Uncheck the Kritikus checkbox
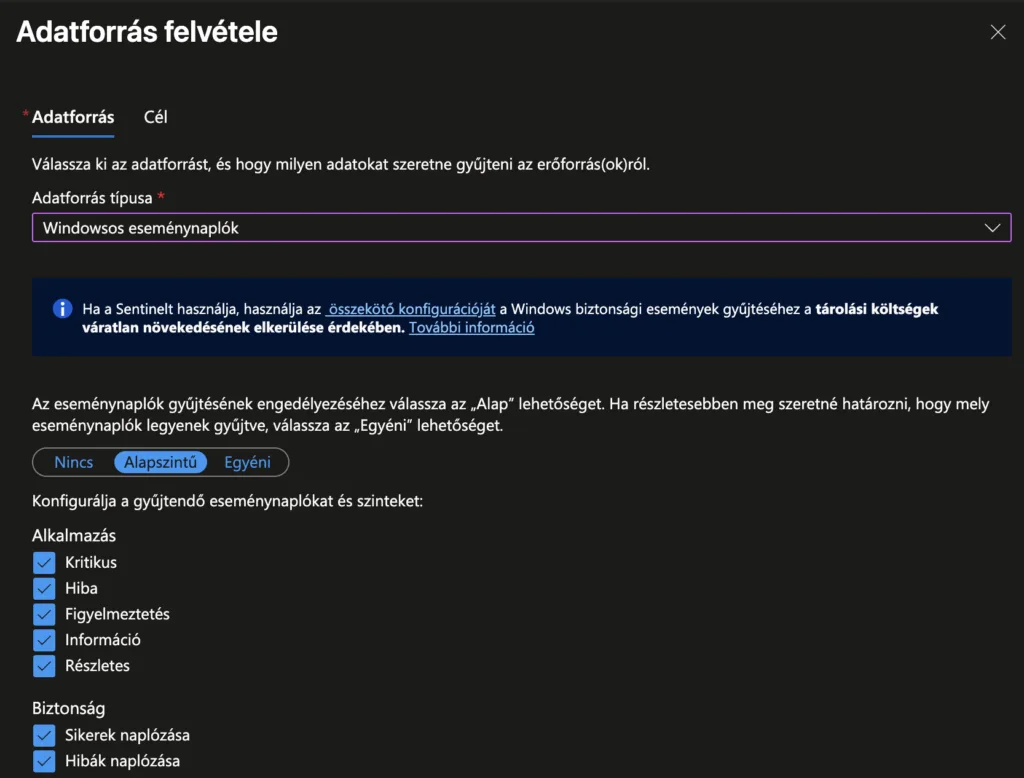The image size is (1024, 778). (x=44, y=562)
